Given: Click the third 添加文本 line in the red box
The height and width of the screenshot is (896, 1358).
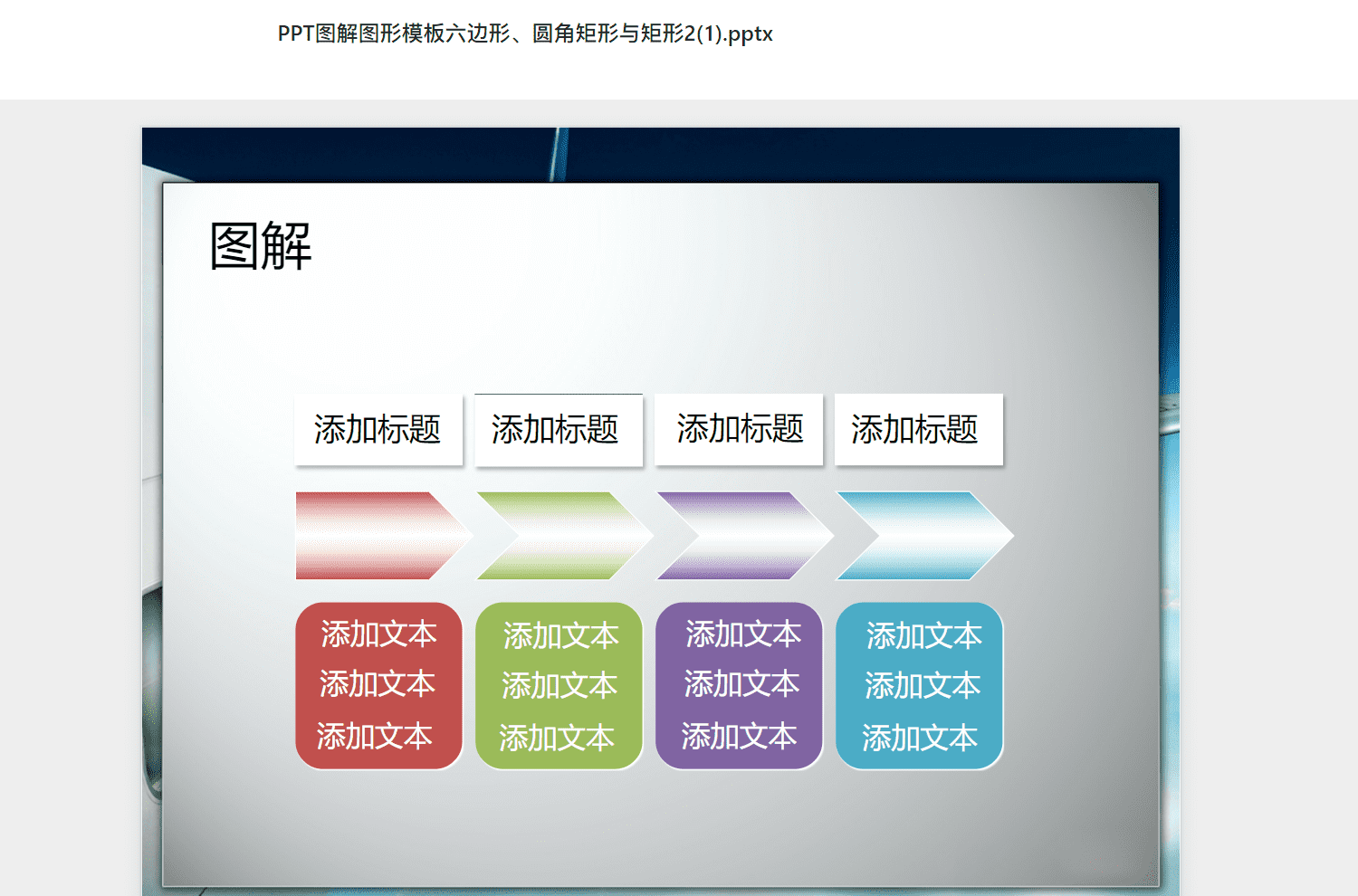Looking at the screenshot, I should (x=374, y=737).
